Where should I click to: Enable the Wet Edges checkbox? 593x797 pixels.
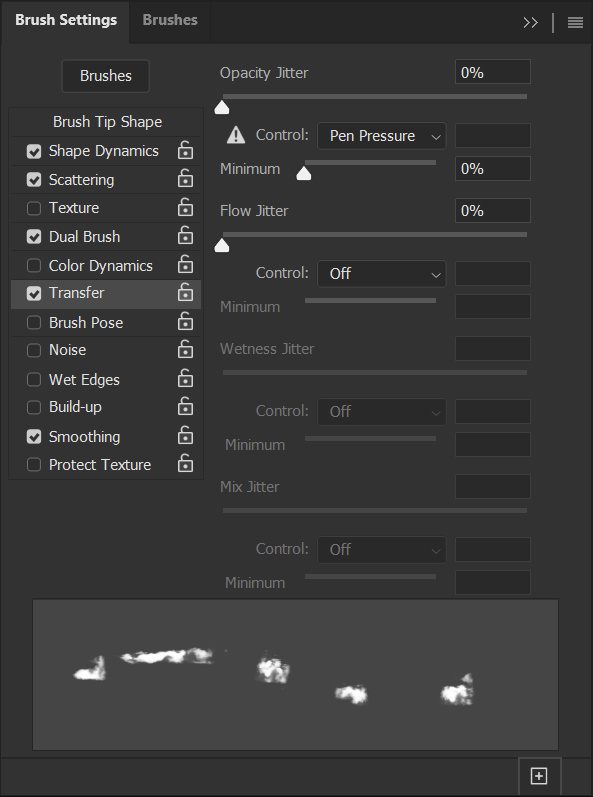pyautogui.click(x=34, y=380)
